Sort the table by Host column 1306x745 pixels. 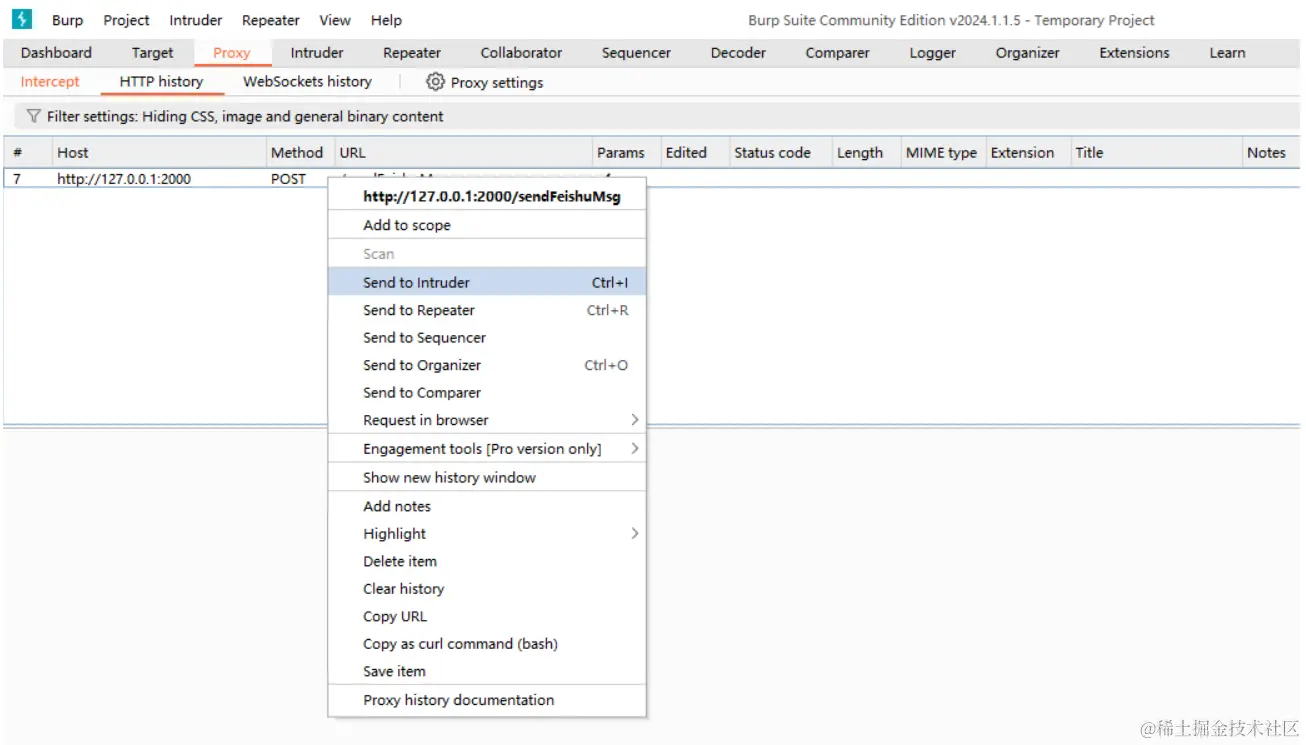point(158,153)
